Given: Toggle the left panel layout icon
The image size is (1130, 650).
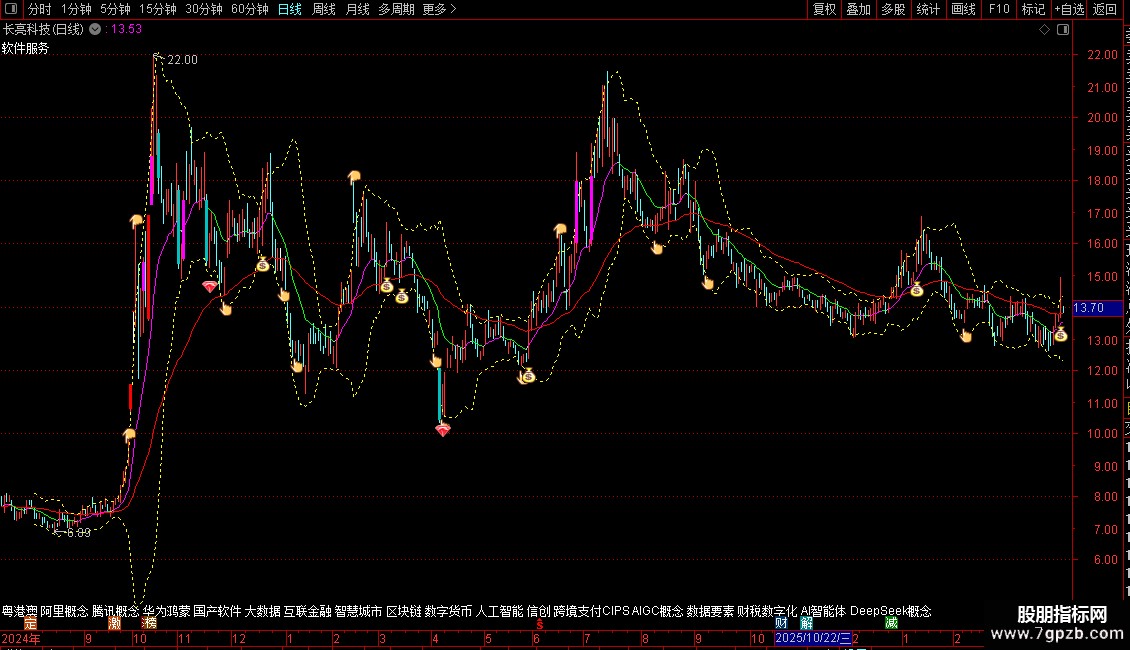Looking at the screenshot, I should [x=11, y=9].
